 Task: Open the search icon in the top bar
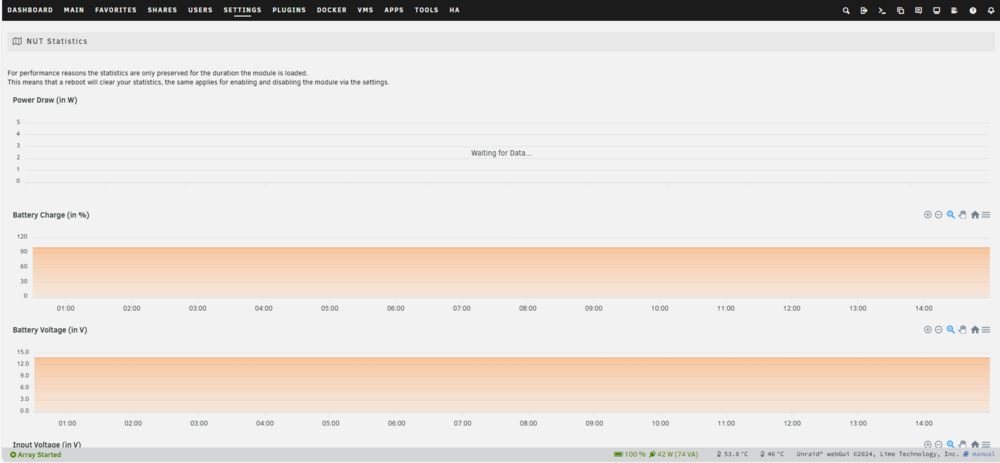coord(846,10)
